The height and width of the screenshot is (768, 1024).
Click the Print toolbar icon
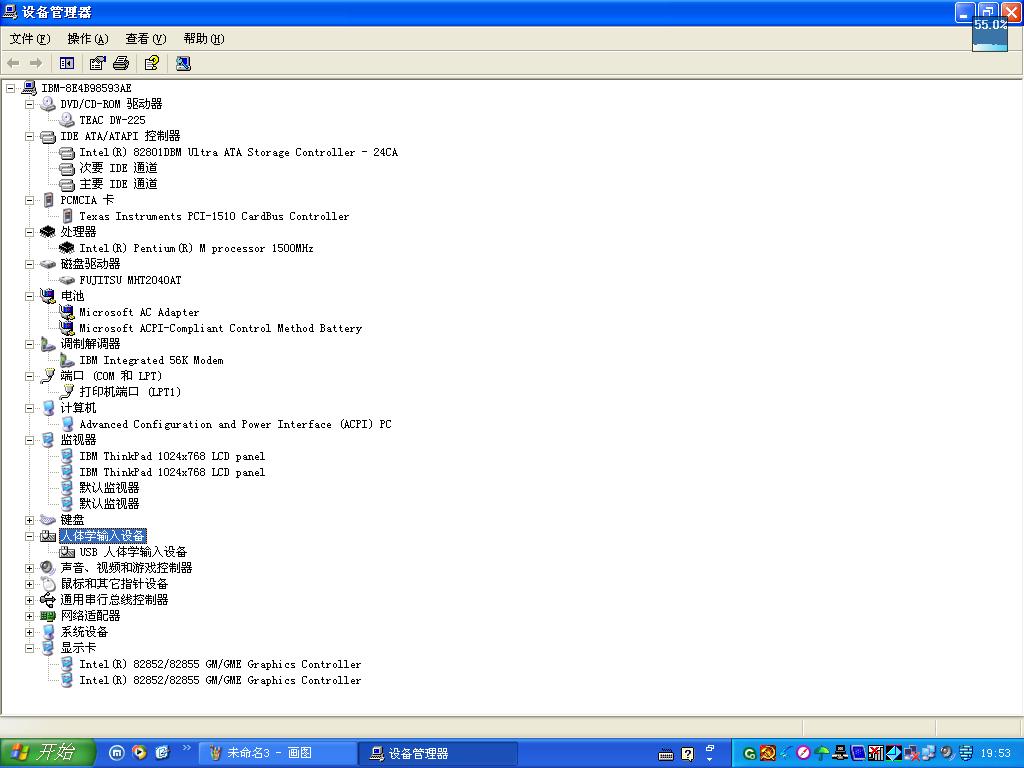(121, 63)
